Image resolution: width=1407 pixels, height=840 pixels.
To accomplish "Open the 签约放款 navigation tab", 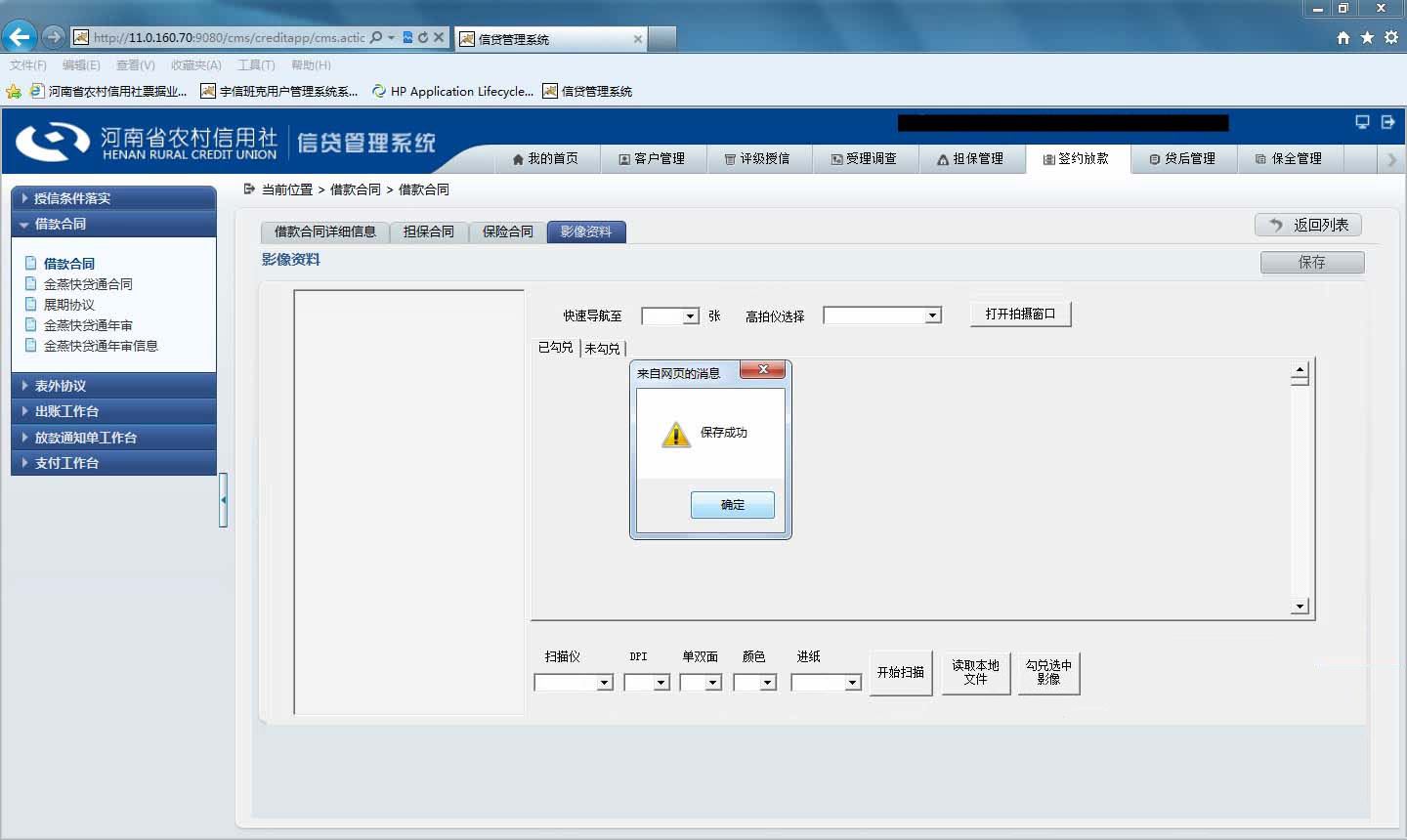I will point(1077,158).
